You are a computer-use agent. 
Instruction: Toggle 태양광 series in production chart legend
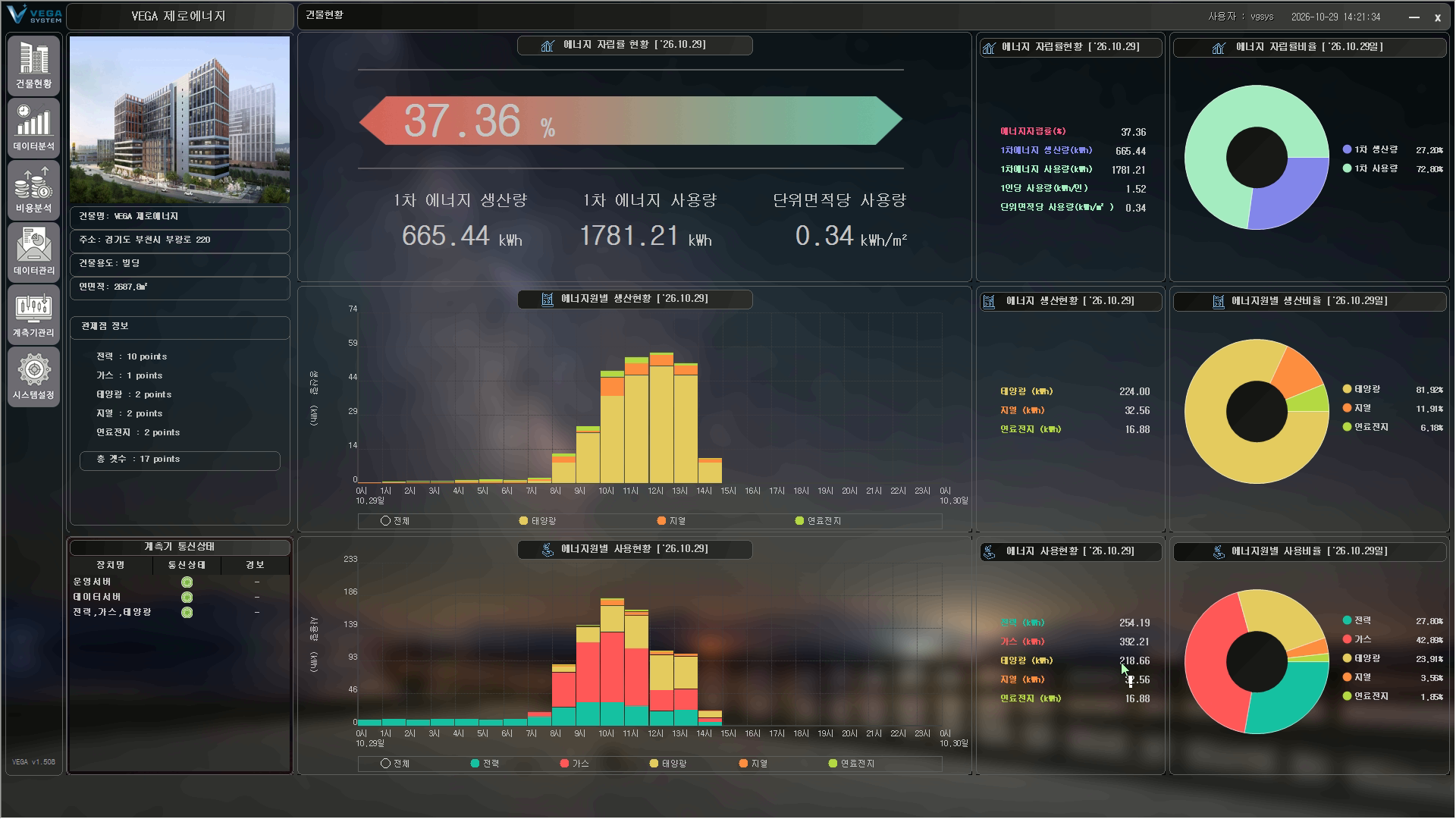coord(538,521)
